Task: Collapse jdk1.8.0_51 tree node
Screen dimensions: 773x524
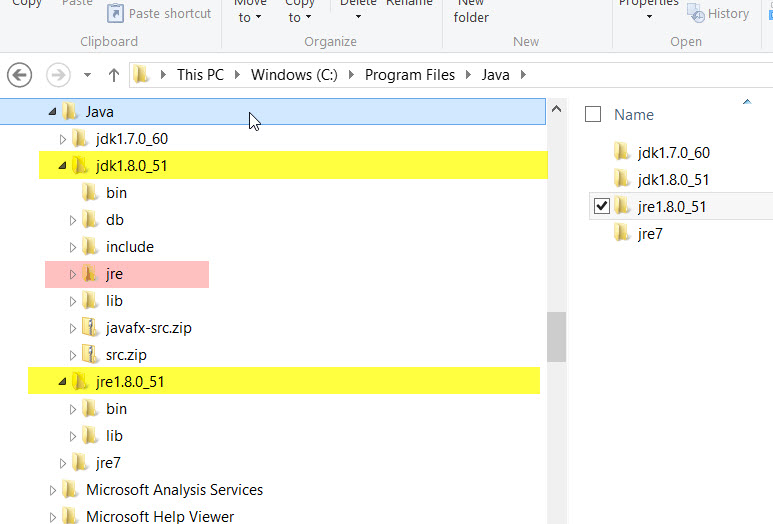Action: point(62,166)
